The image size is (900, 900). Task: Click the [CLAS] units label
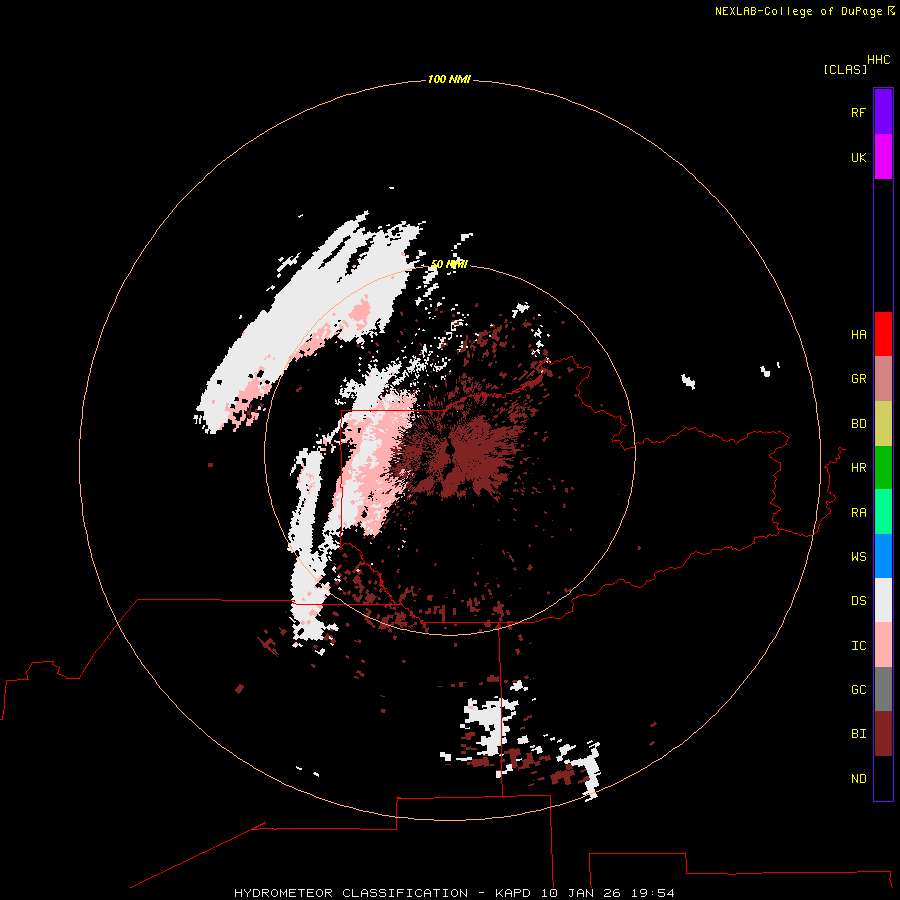pyautogui.click(x=845, y=70)
